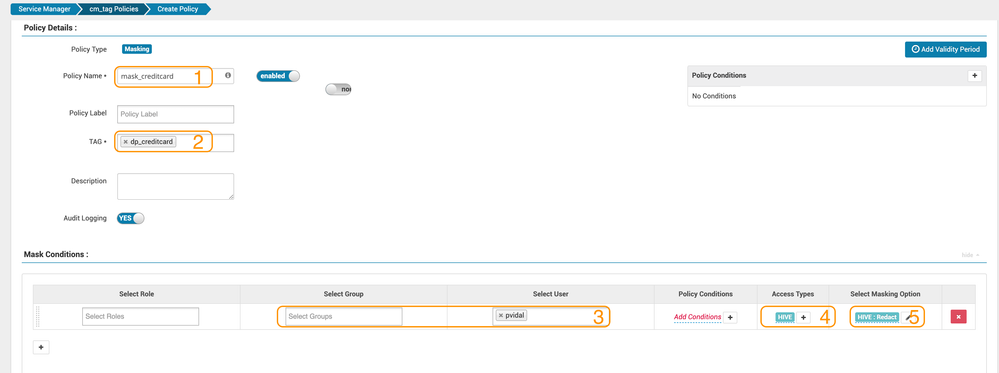Click the Add Conditions link
Screen dimensions: 999x373
tap(697, 317)
